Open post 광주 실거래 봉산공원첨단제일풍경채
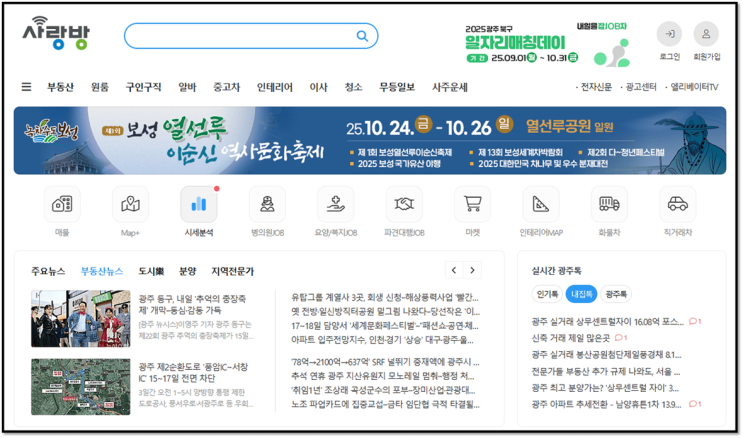 607,355
